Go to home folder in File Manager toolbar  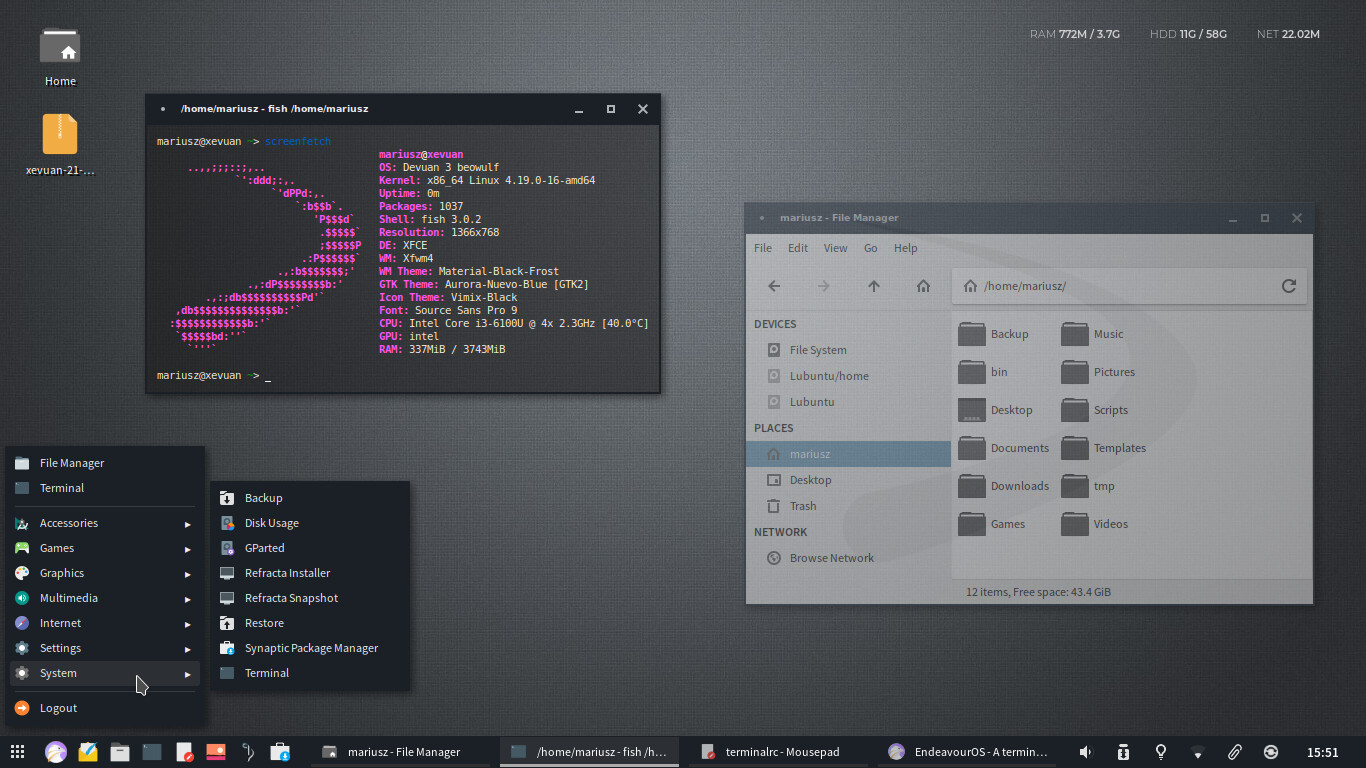tap(924, 286)
